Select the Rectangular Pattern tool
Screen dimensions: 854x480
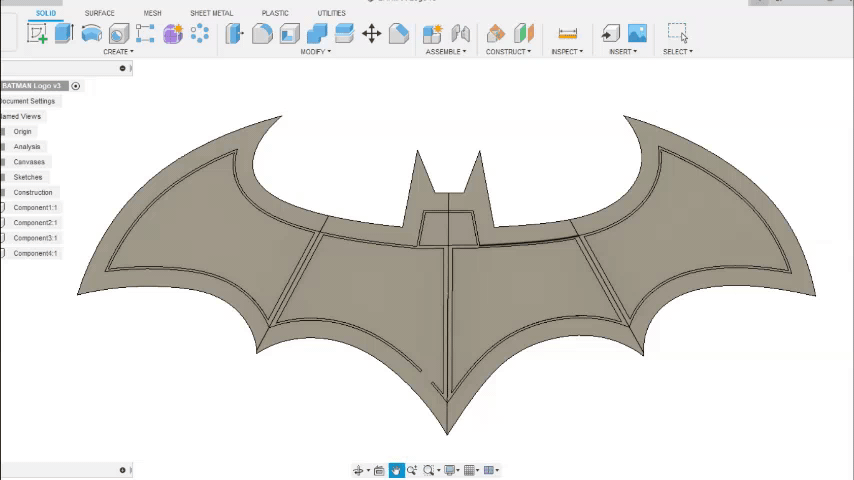point(145,34)
